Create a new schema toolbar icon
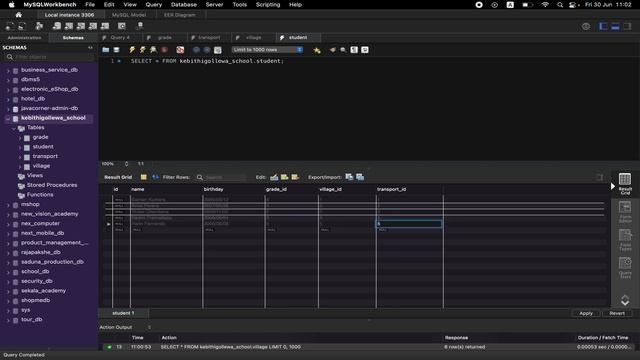 point(57,26)
